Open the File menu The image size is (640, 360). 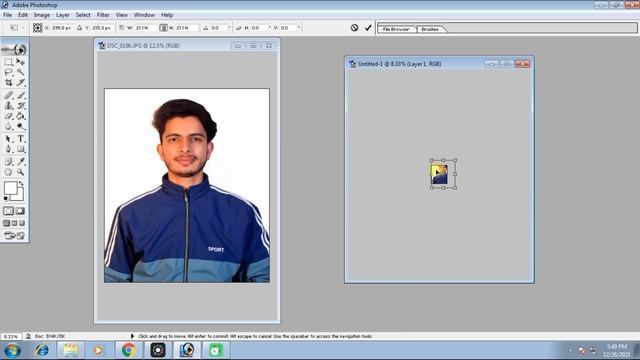click(7, 15)
